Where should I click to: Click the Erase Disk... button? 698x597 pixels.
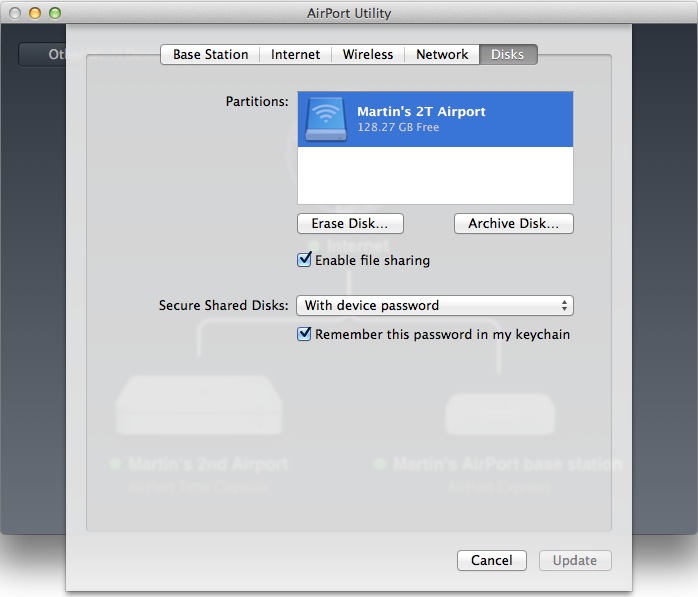click(x=350, y=223)
